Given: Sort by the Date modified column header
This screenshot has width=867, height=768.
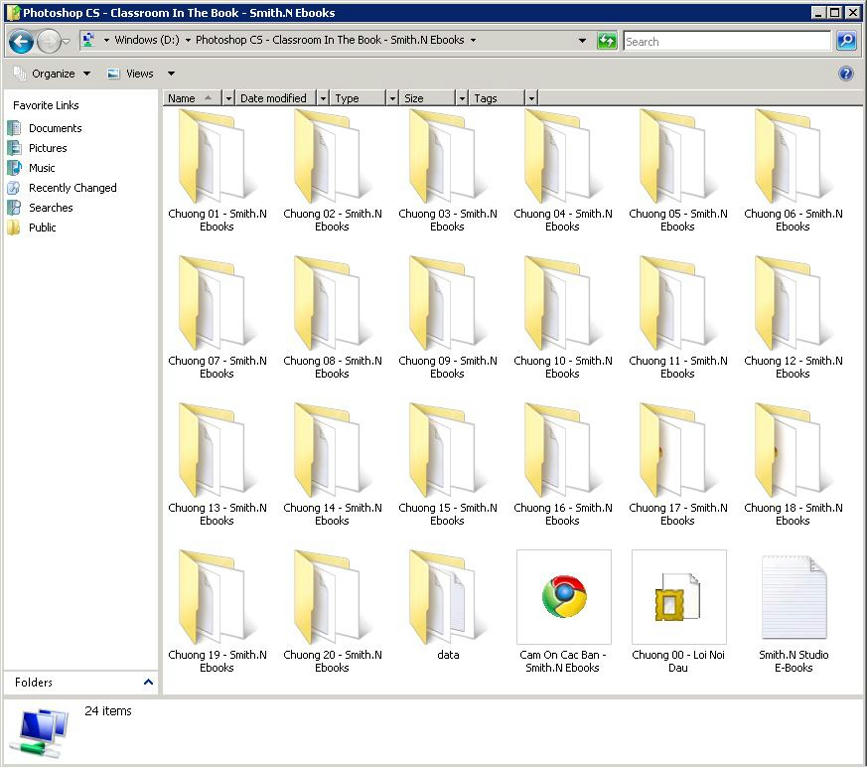Looking at the screenshot, I should (277, 98).
